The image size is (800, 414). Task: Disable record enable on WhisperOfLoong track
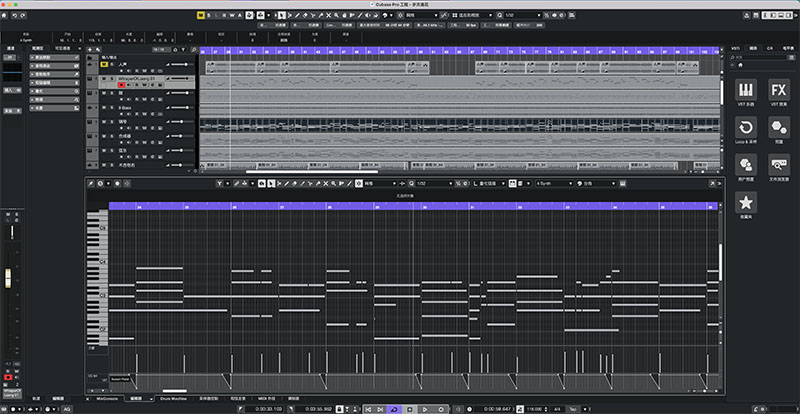click(121, 85)
